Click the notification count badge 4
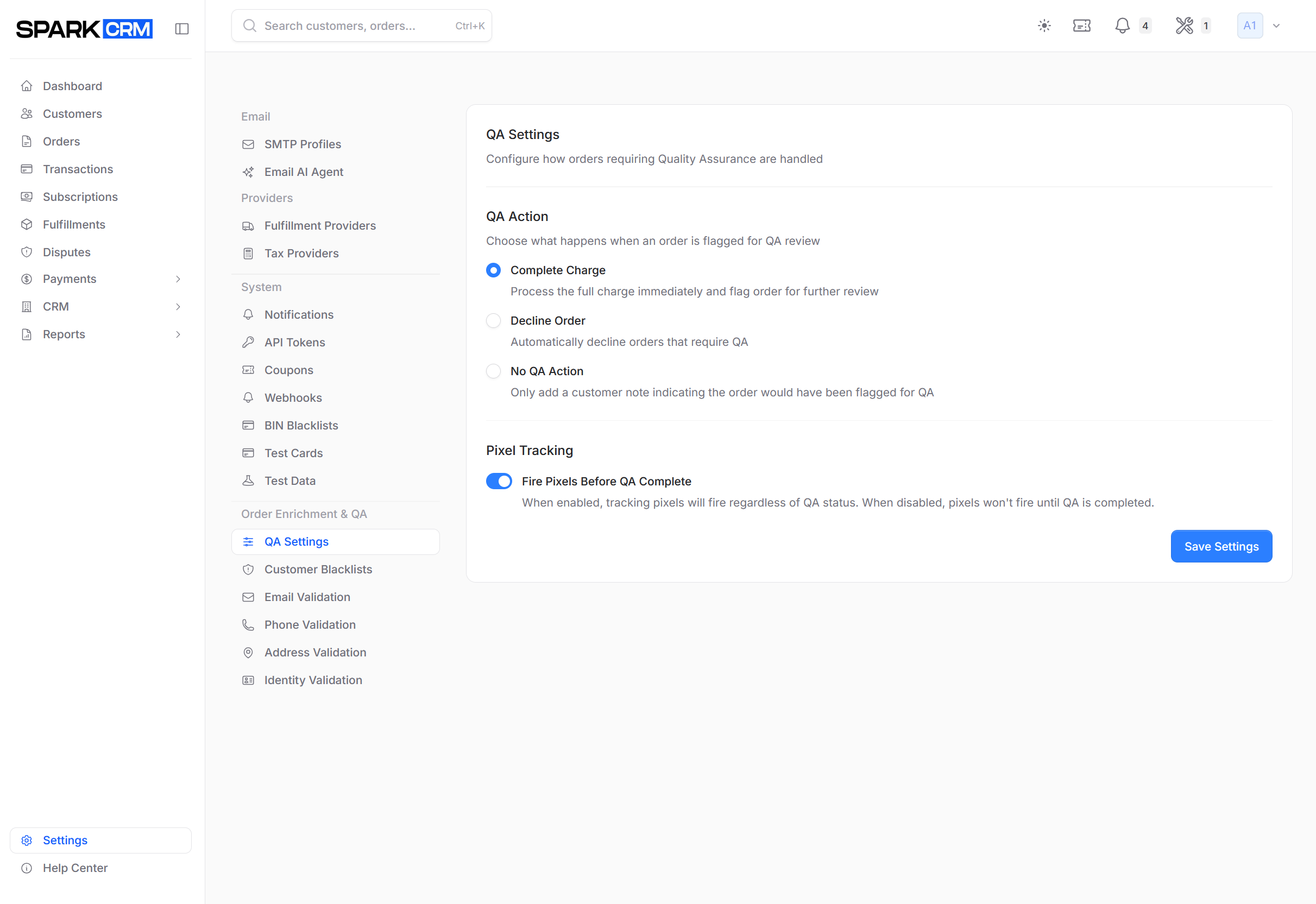The width and height of the screenshot is (1316, 904). pos(1145,26)
